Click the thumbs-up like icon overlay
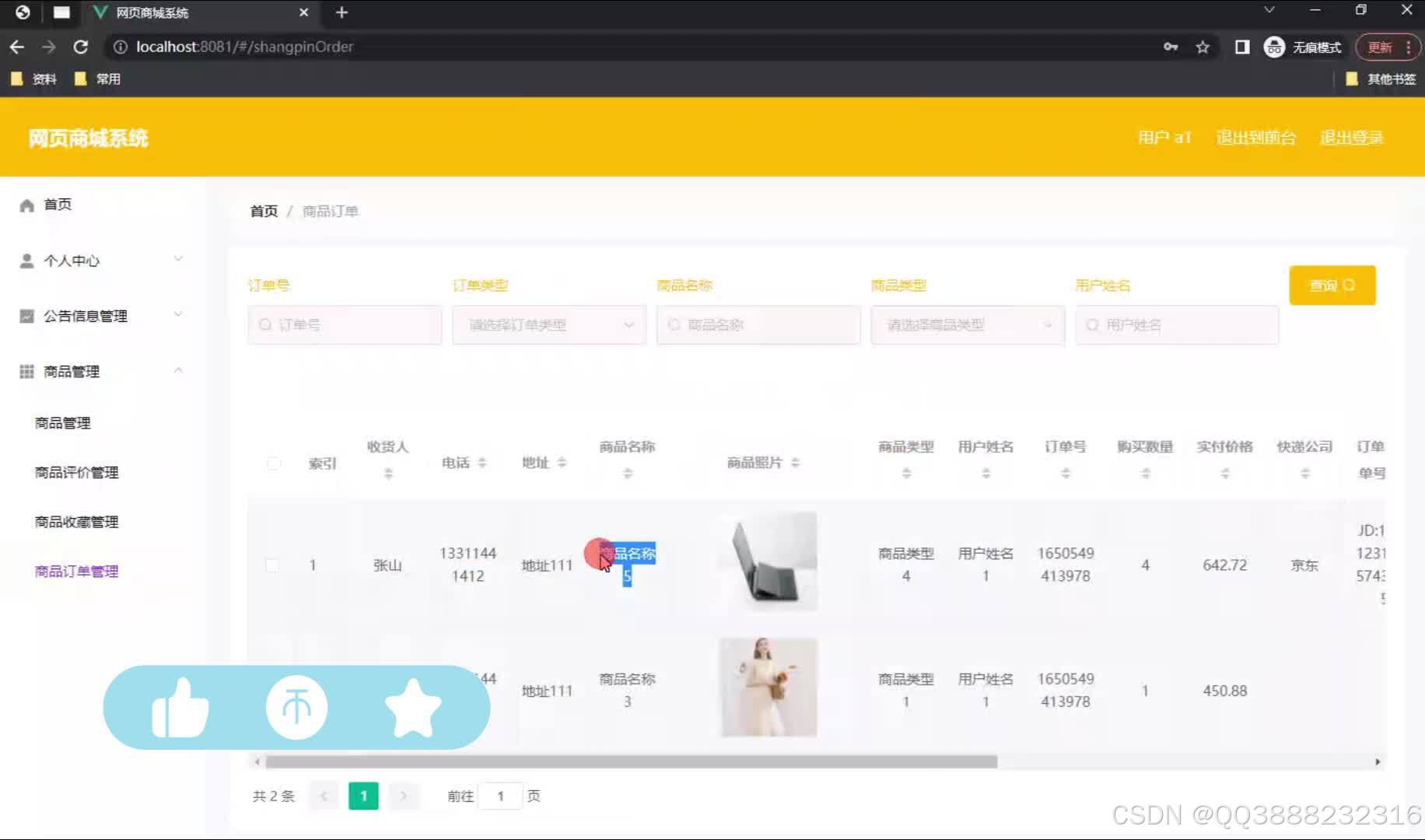This screenshot has width=1425, height=840. point(180,706)
